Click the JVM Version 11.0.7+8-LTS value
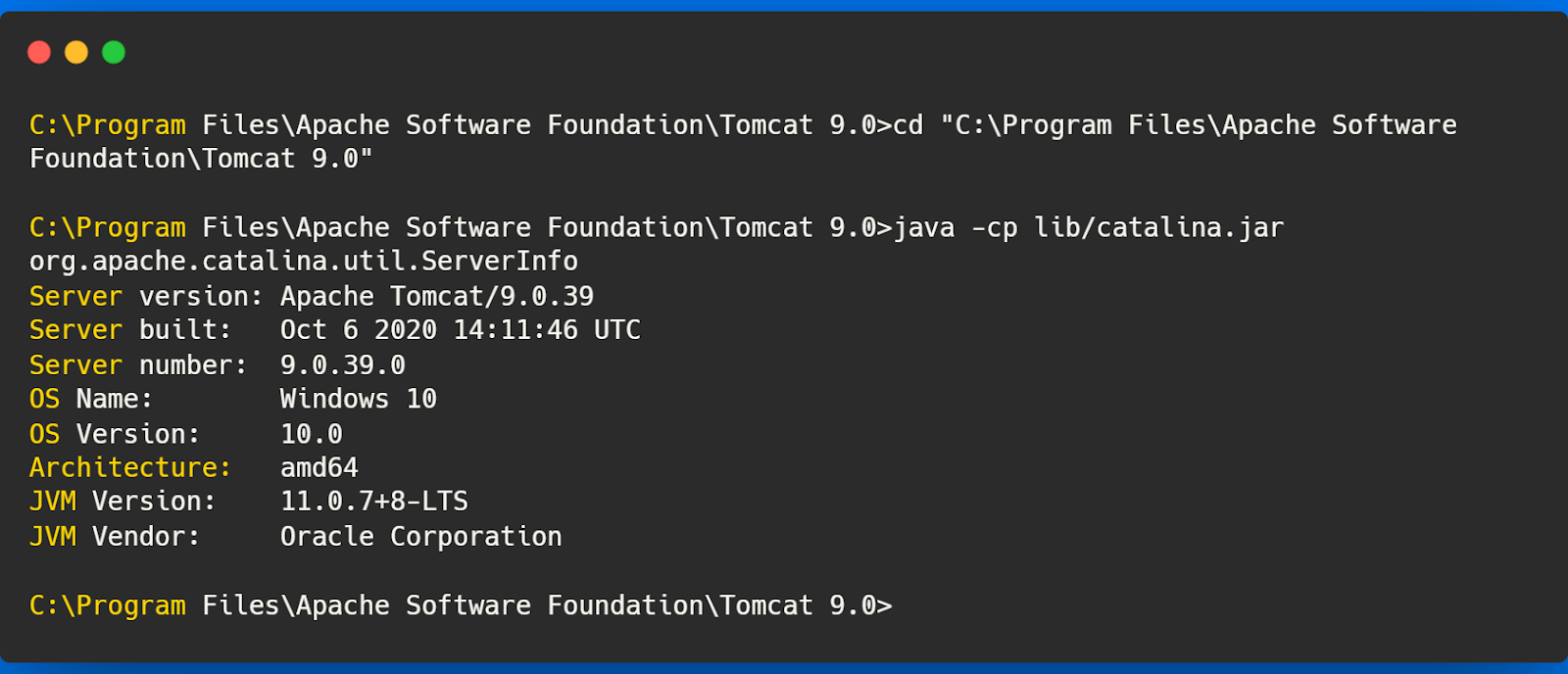1568x674 pixels. [x=374, y=502]
